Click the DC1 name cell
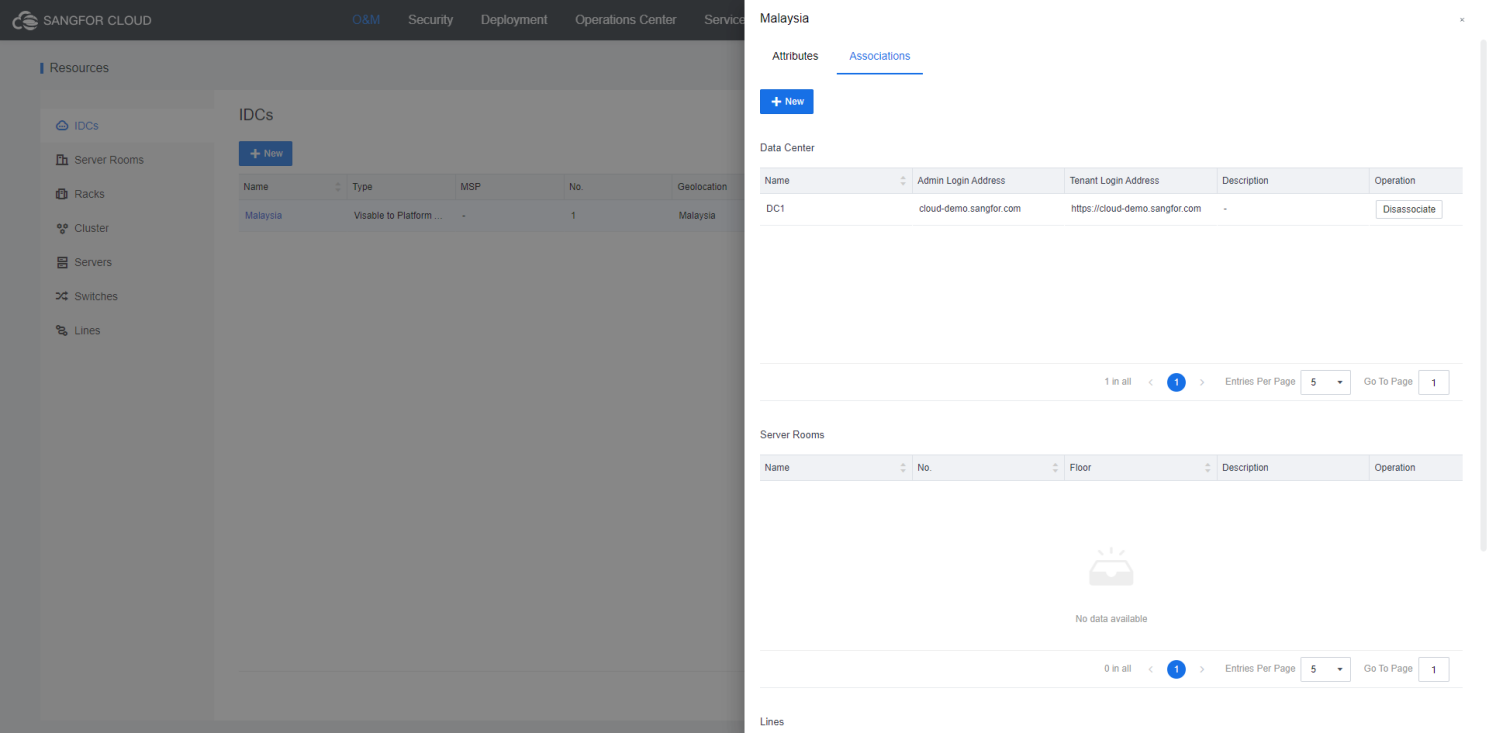1489x733 pixels. [x=775, y=209]
